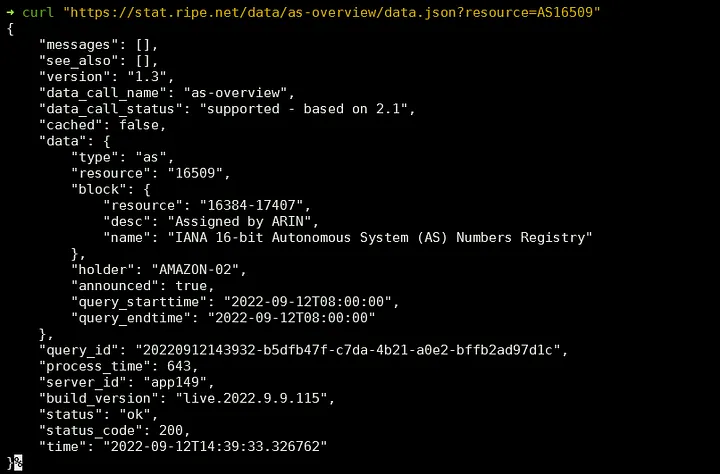720x474 pixels.
Task: Click the query_starttime timestamp value
Action: [310, 301]
